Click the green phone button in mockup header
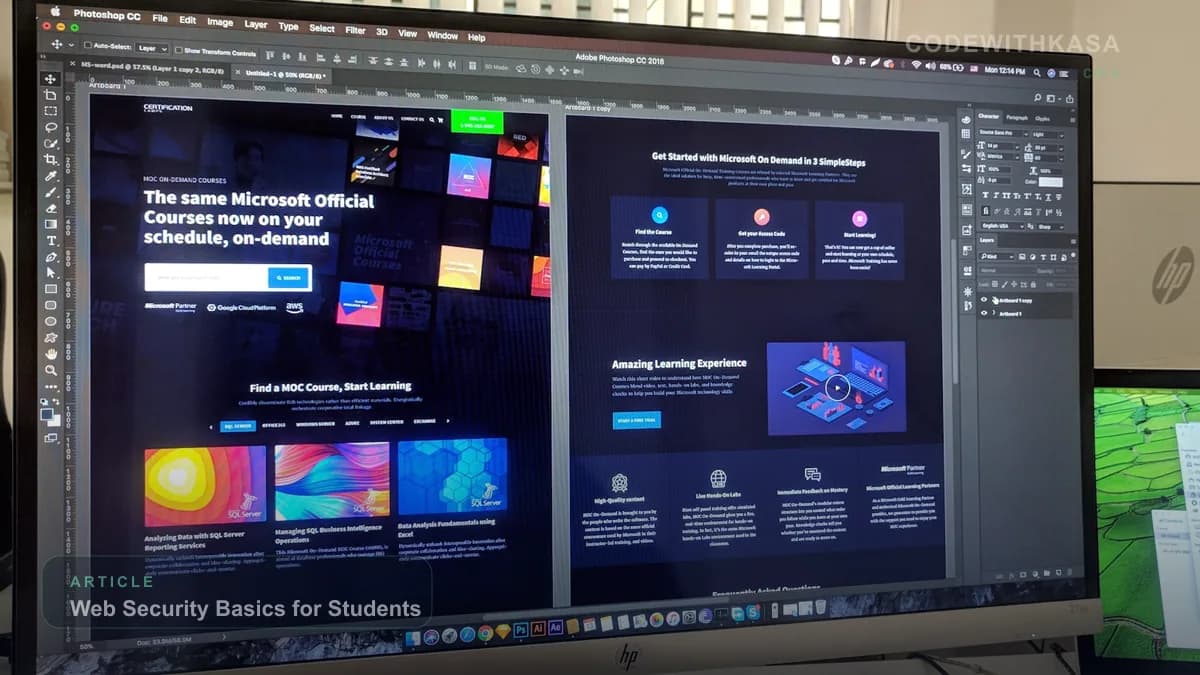Viewport: 1200px width, 675px height. pos(477,122)
